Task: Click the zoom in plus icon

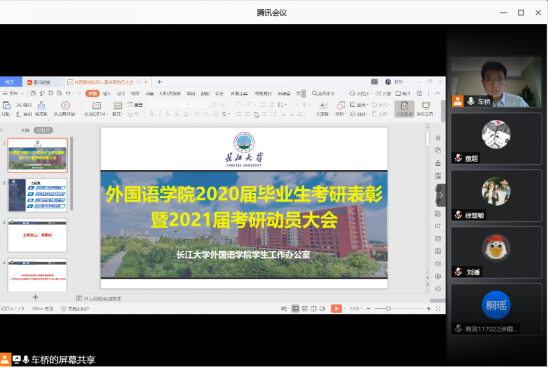Action: coord(428,309)
